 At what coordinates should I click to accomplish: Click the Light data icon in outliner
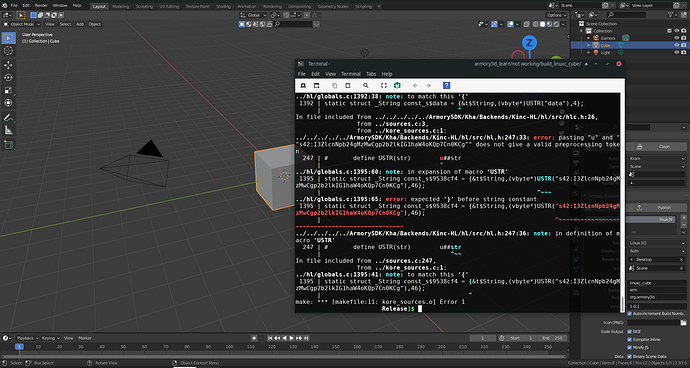click(x=620, y=52)
